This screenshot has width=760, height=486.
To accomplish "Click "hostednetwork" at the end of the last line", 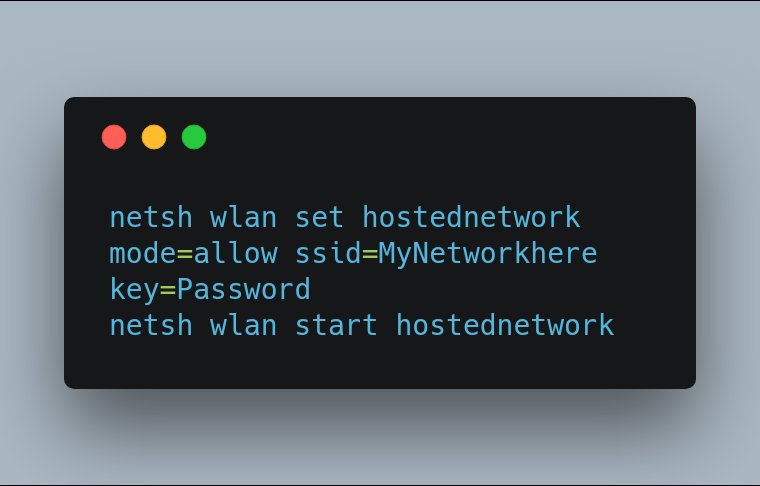I will (x=505, y=325).
